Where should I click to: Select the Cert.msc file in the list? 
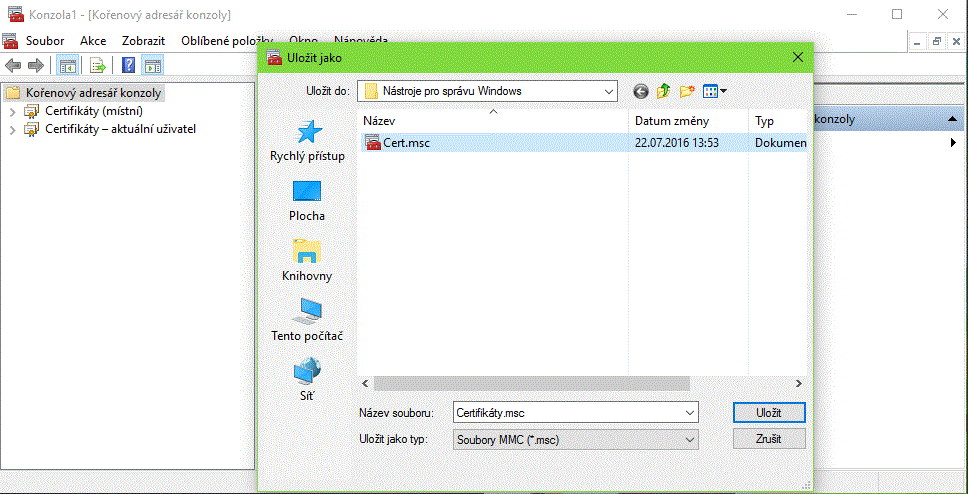[x=406, y=143]
